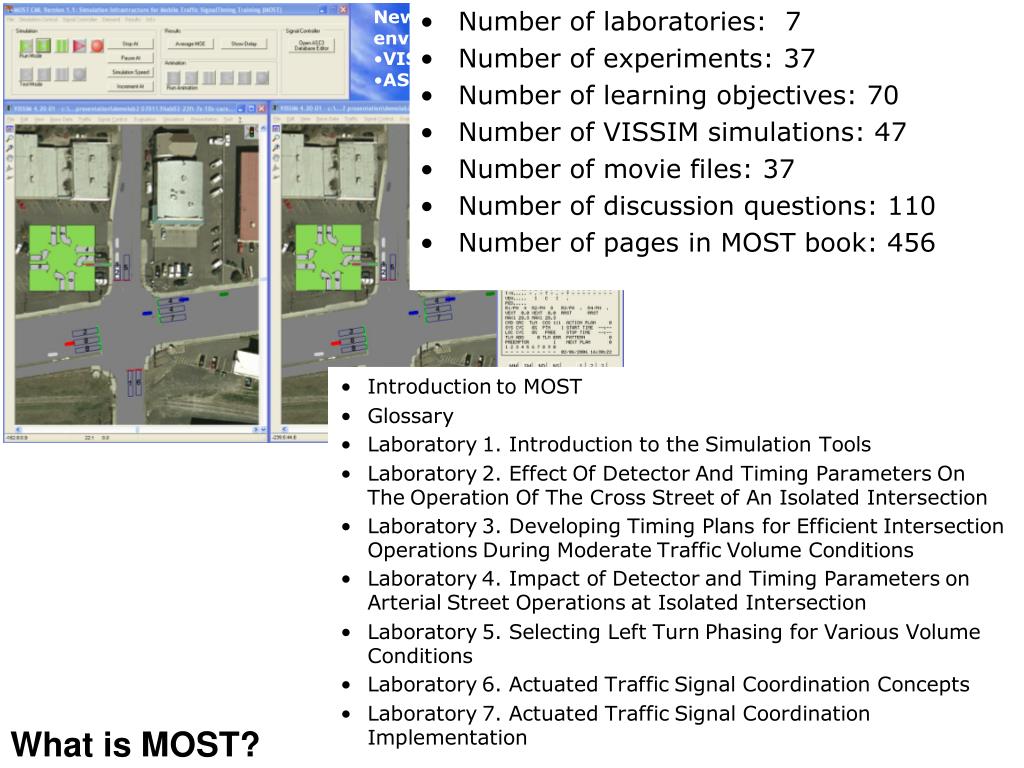The image size is (1024, 768).
Task: Click 'Laboratory 5. Selecting Left Turn Phasing' entry
Action: (x=673, y=644)
